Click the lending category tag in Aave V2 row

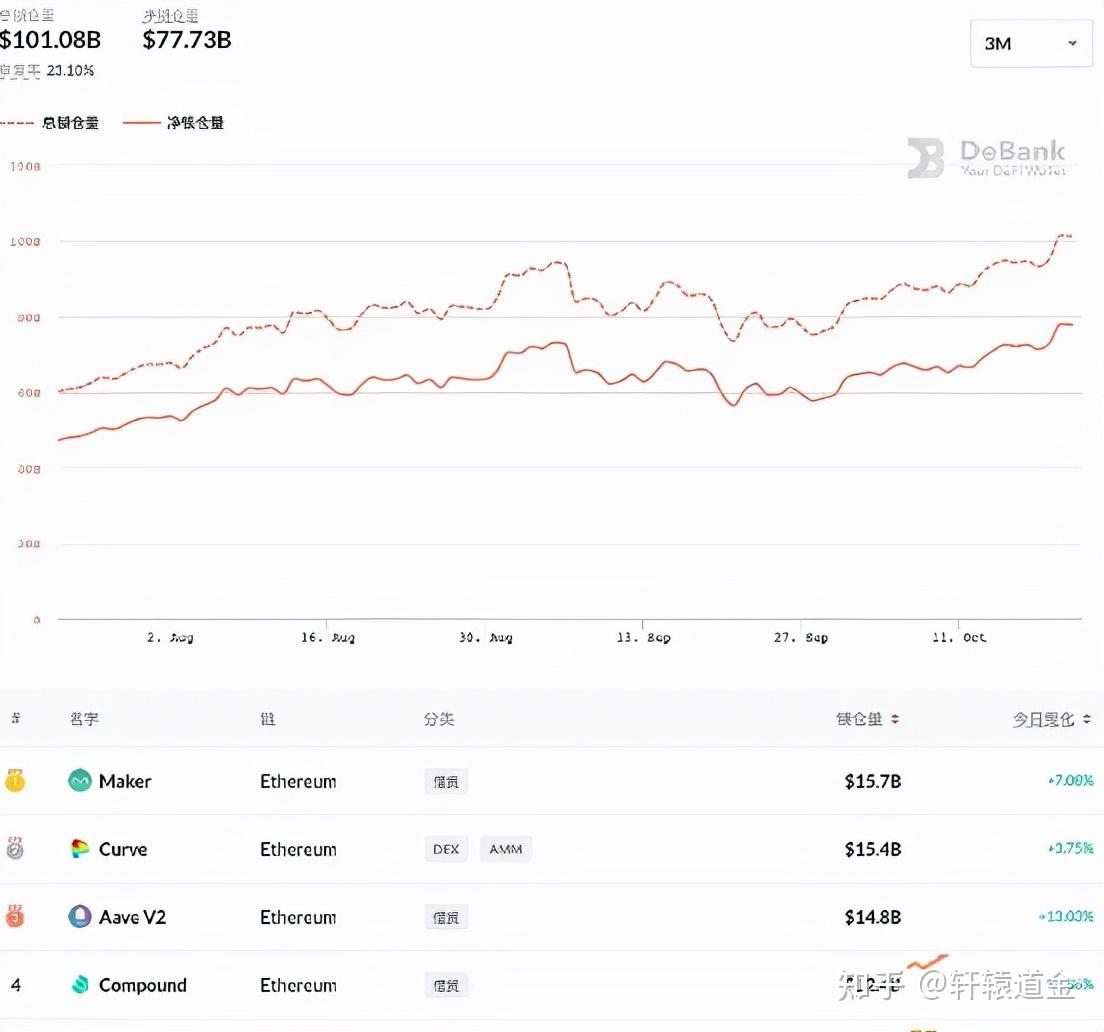tap(446, 917)
